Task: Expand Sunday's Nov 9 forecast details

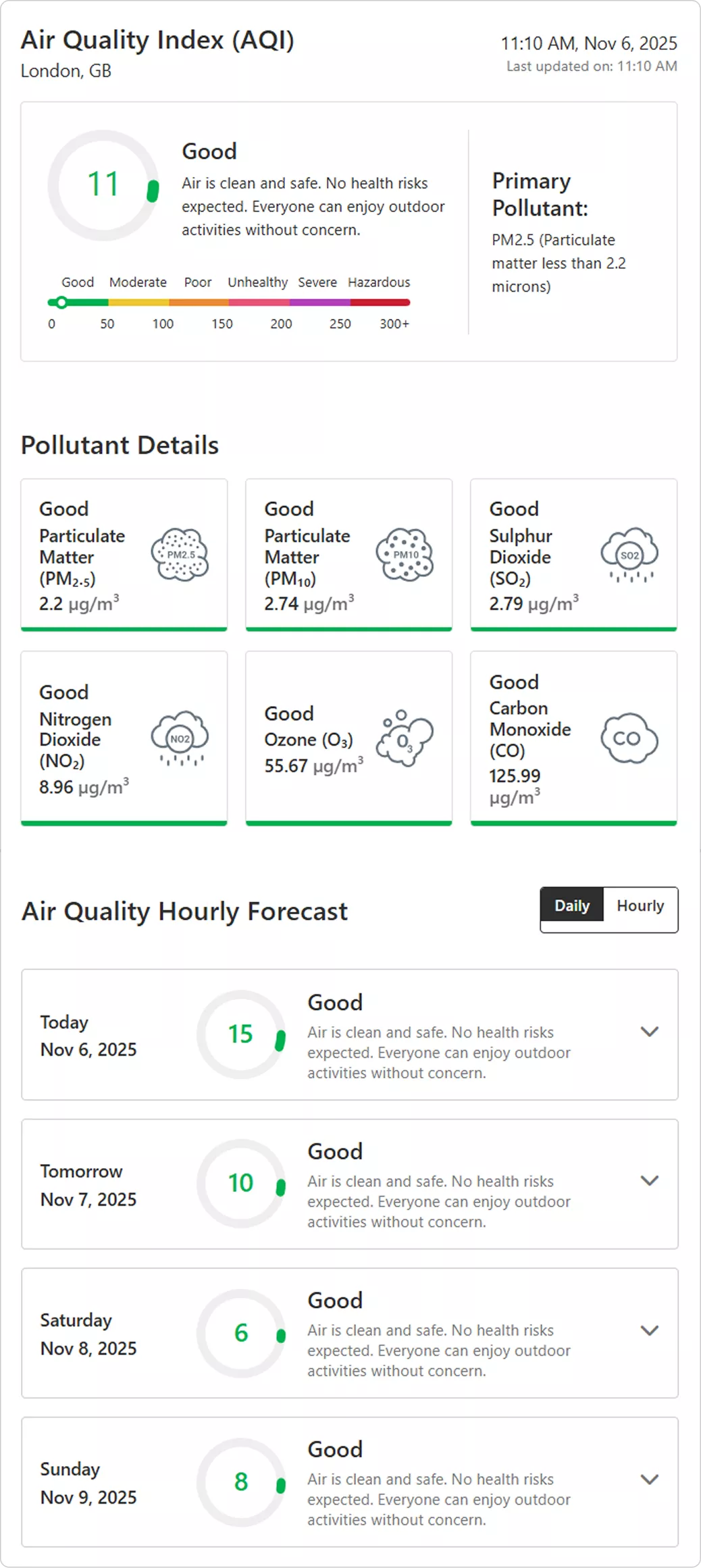Action: (x=650, y=1480)
